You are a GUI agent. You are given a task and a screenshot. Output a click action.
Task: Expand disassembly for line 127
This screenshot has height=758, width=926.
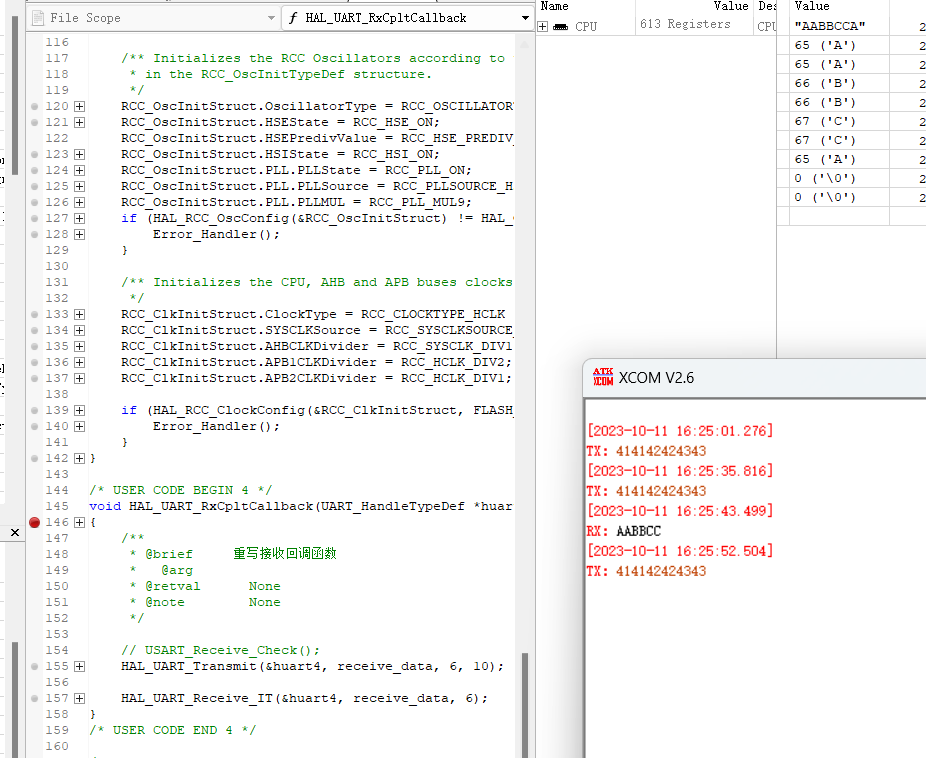(79, 218)
